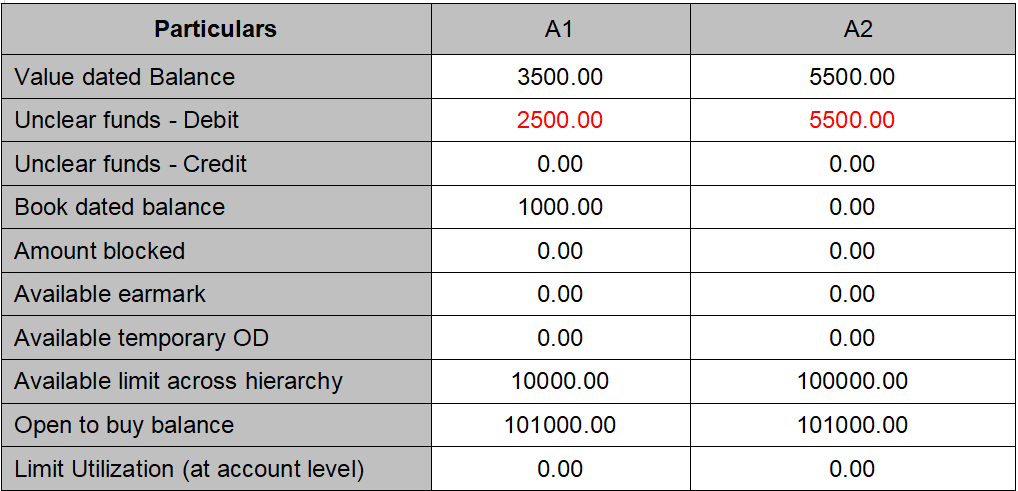Select A1 Book dated balance 1000.00
The image size is (1018, 491).
(559, 207)
